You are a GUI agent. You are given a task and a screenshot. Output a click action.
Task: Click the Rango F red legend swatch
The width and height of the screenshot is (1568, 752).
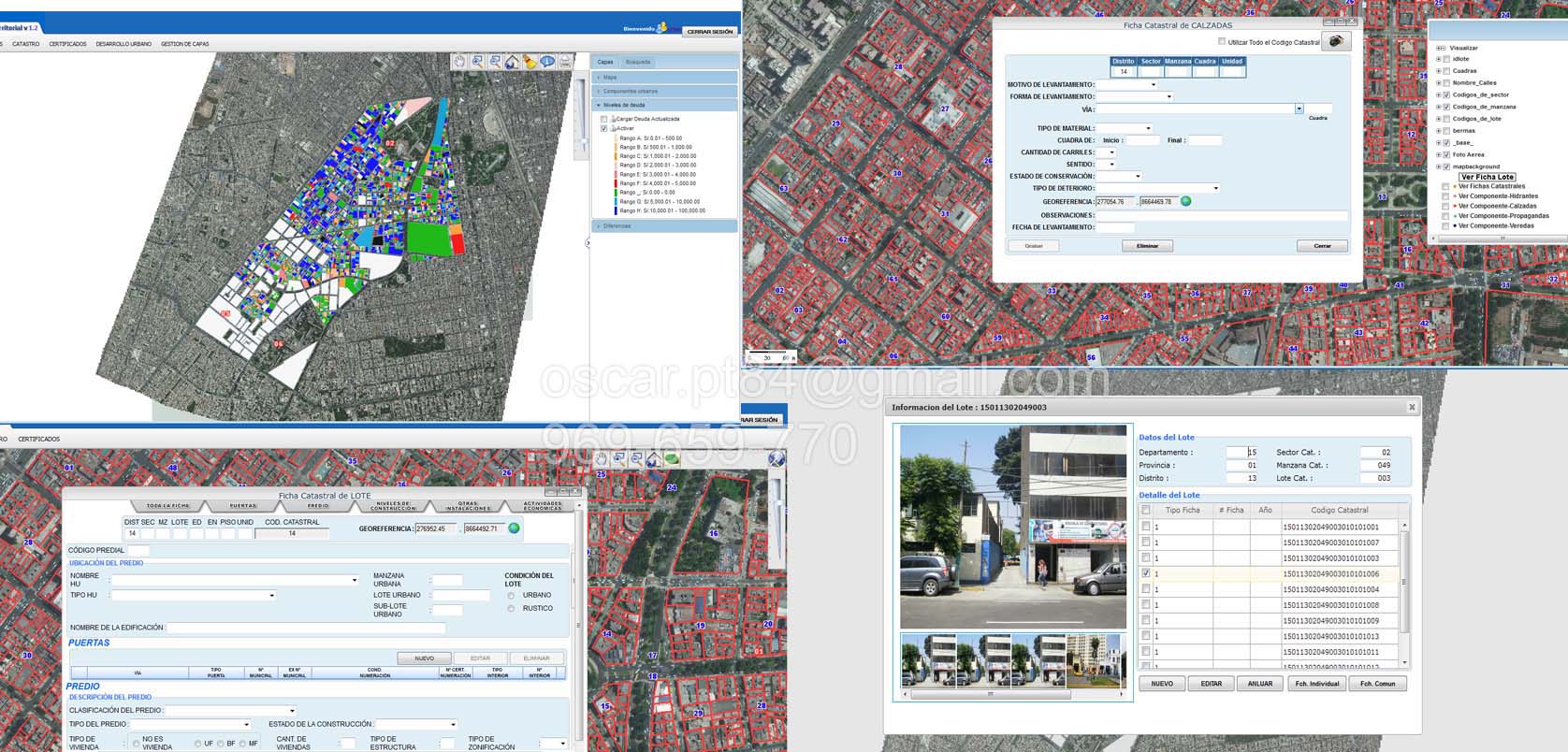[616, 183]
